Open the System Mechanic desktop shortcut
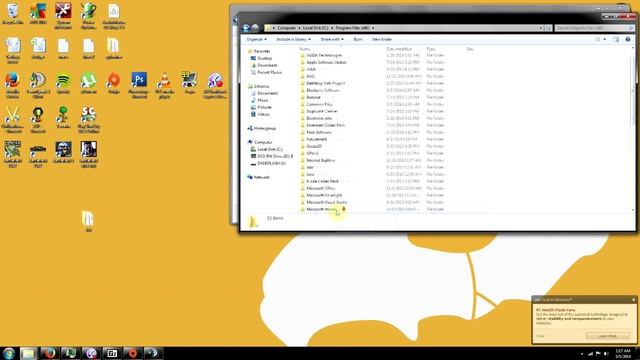640x360 pixels. tap(63, 16)
